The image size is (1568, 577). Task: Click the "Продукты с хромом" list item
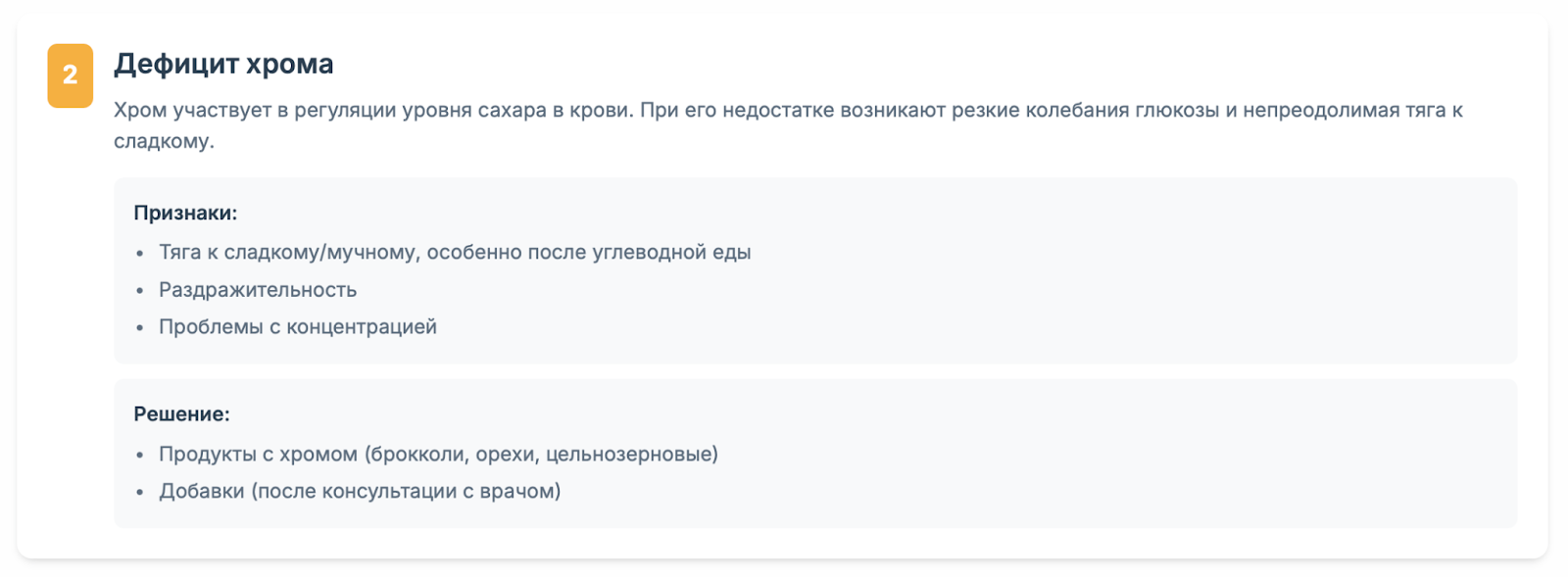click(438, 454)
